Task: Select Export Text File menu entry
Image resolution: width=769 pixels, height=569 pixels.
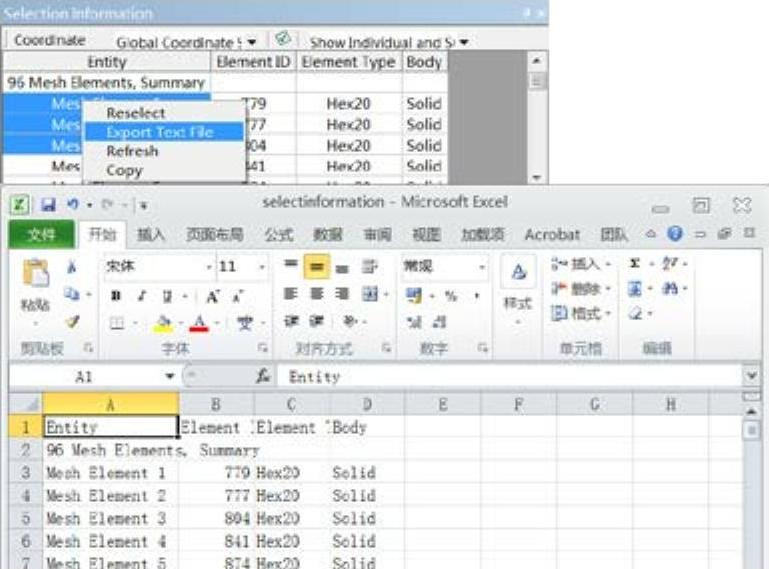Action: point(164,132)
